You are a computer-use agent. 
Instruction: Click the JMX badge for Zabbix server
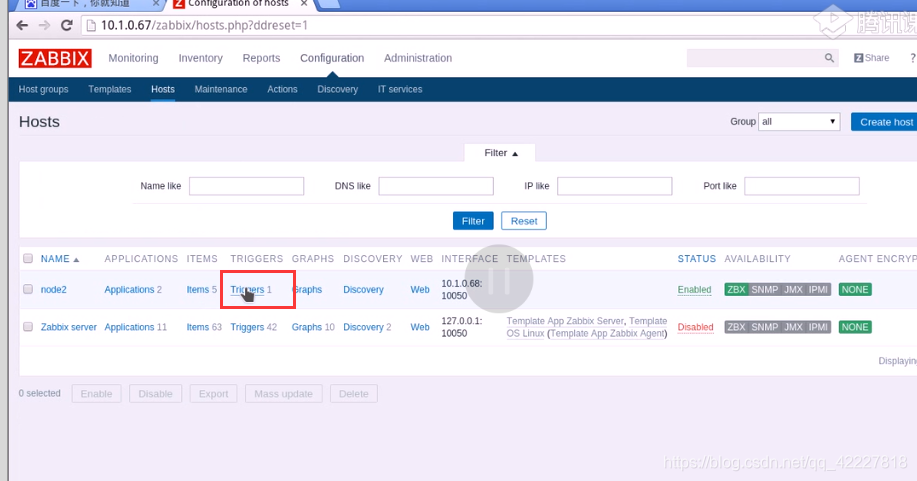[793, 327]
